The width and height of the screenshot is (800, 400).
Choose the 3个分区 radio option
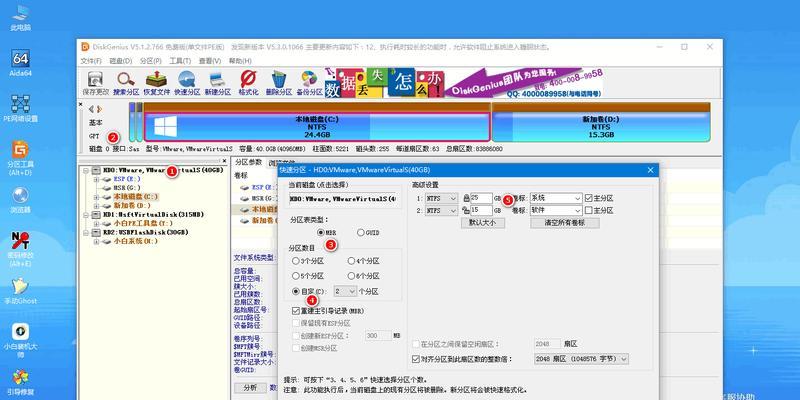pos(296,261)
